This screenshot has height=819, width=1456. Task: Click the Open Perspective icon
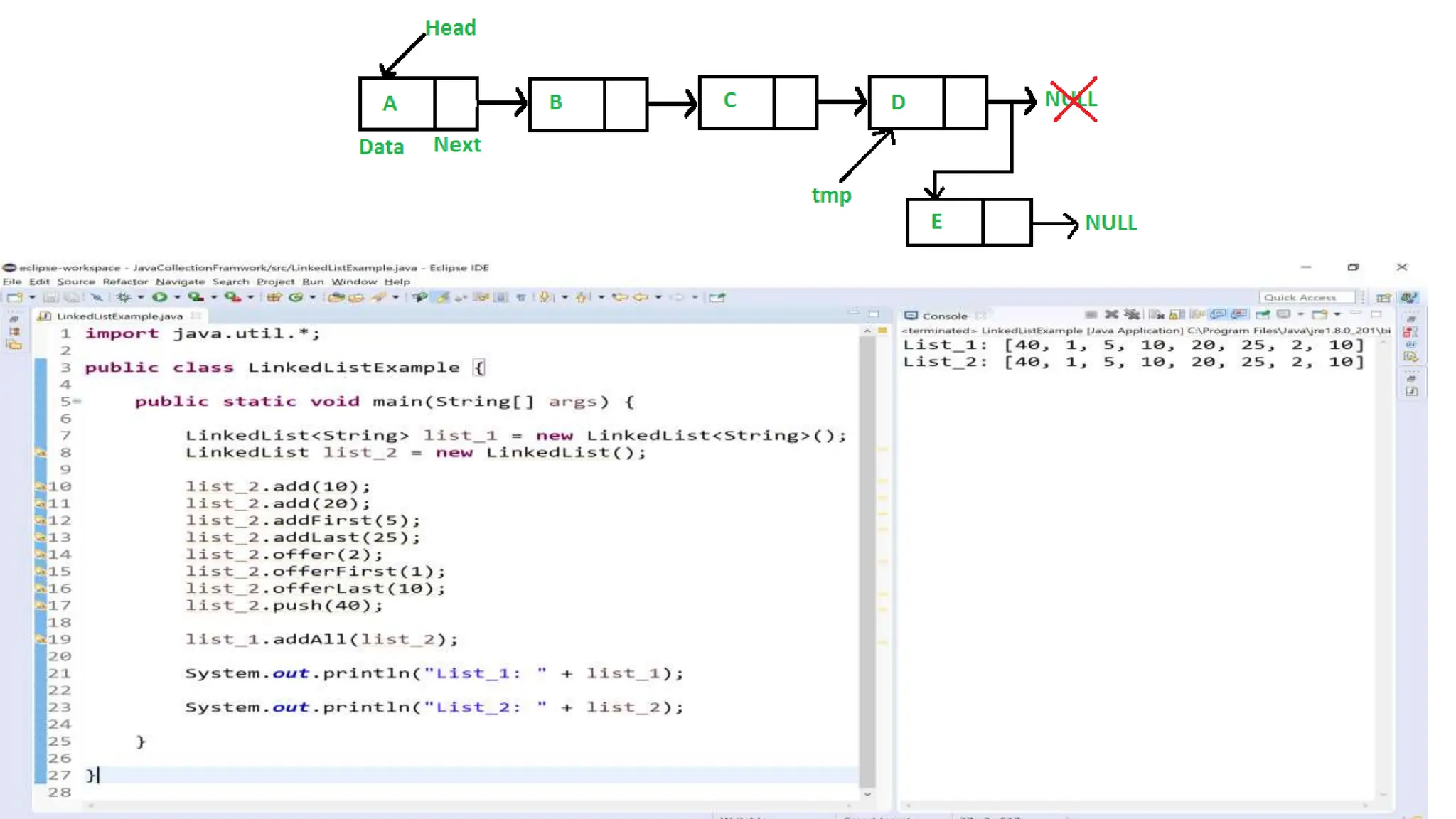1383,297
